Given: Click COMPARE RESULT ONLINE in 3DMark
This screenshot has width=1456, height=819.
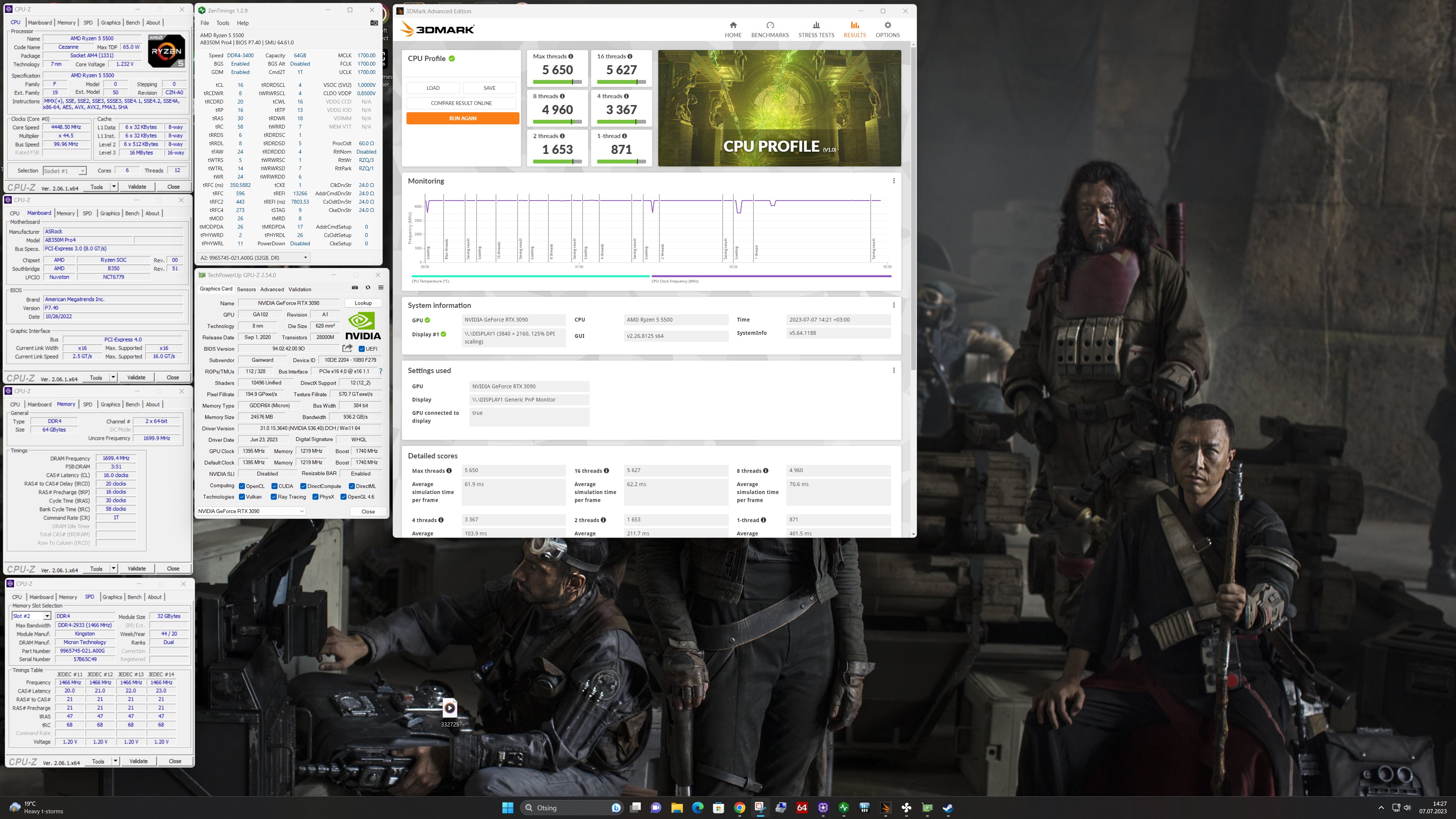Looking at the screenshot, I should (461, 103).
